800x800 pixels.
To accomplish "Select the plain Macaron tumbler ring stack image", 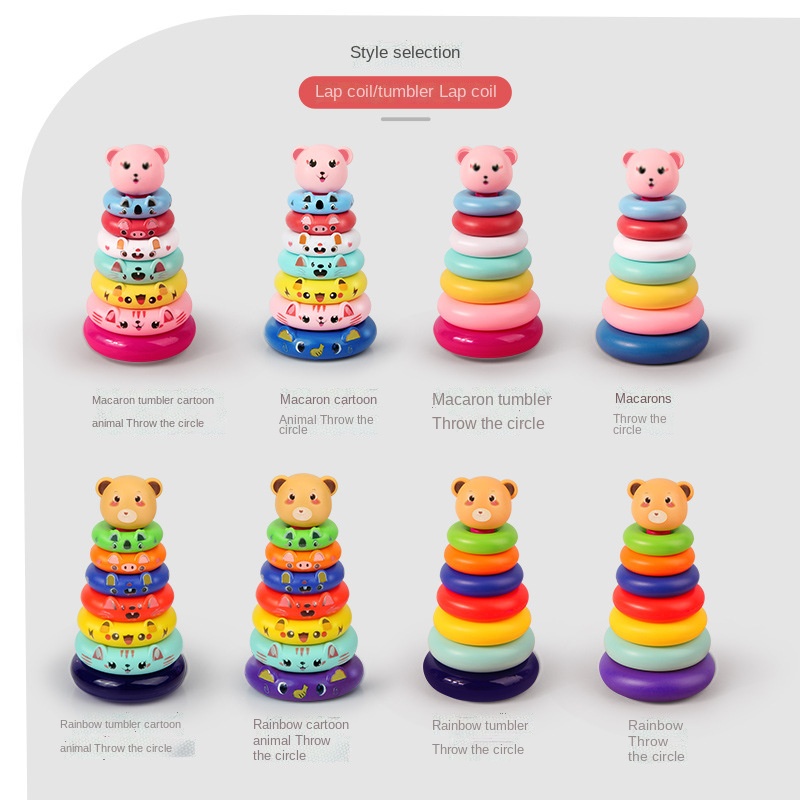I will [488, 252].
